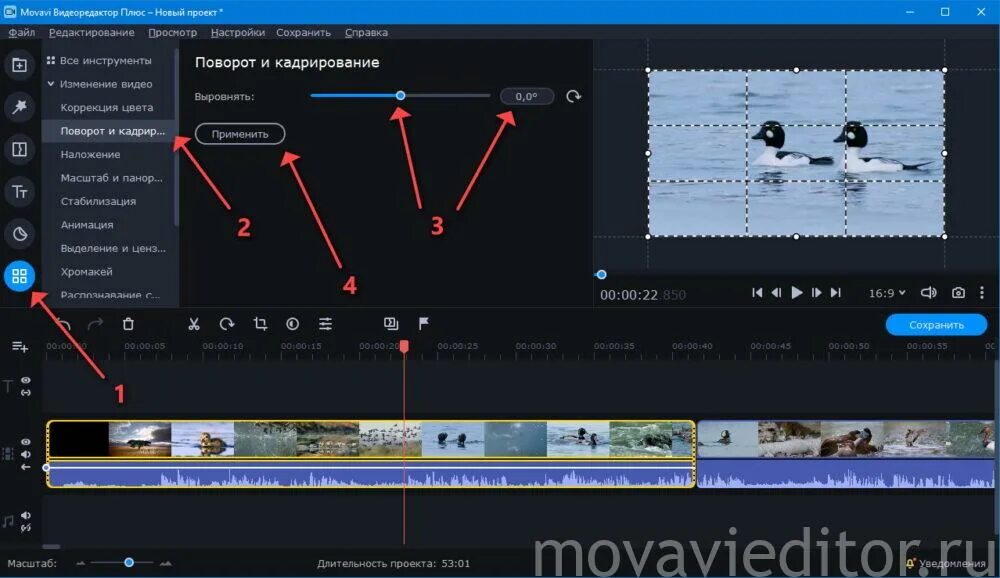Collapse the Изменение видео section

[51, 84]
